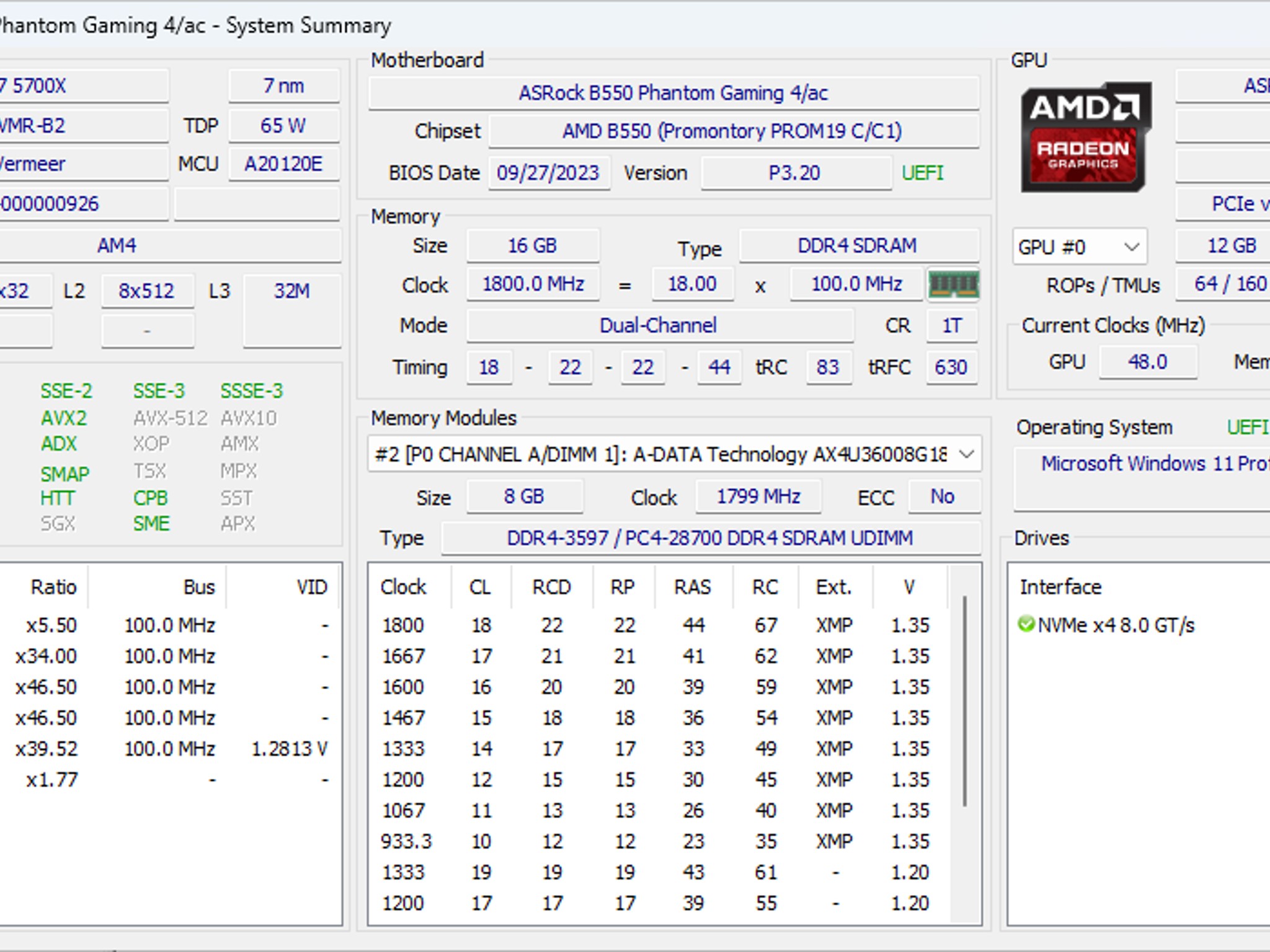Click the RAS column header
Viewport: 1270px width, 952px height.
coord(693,586)
